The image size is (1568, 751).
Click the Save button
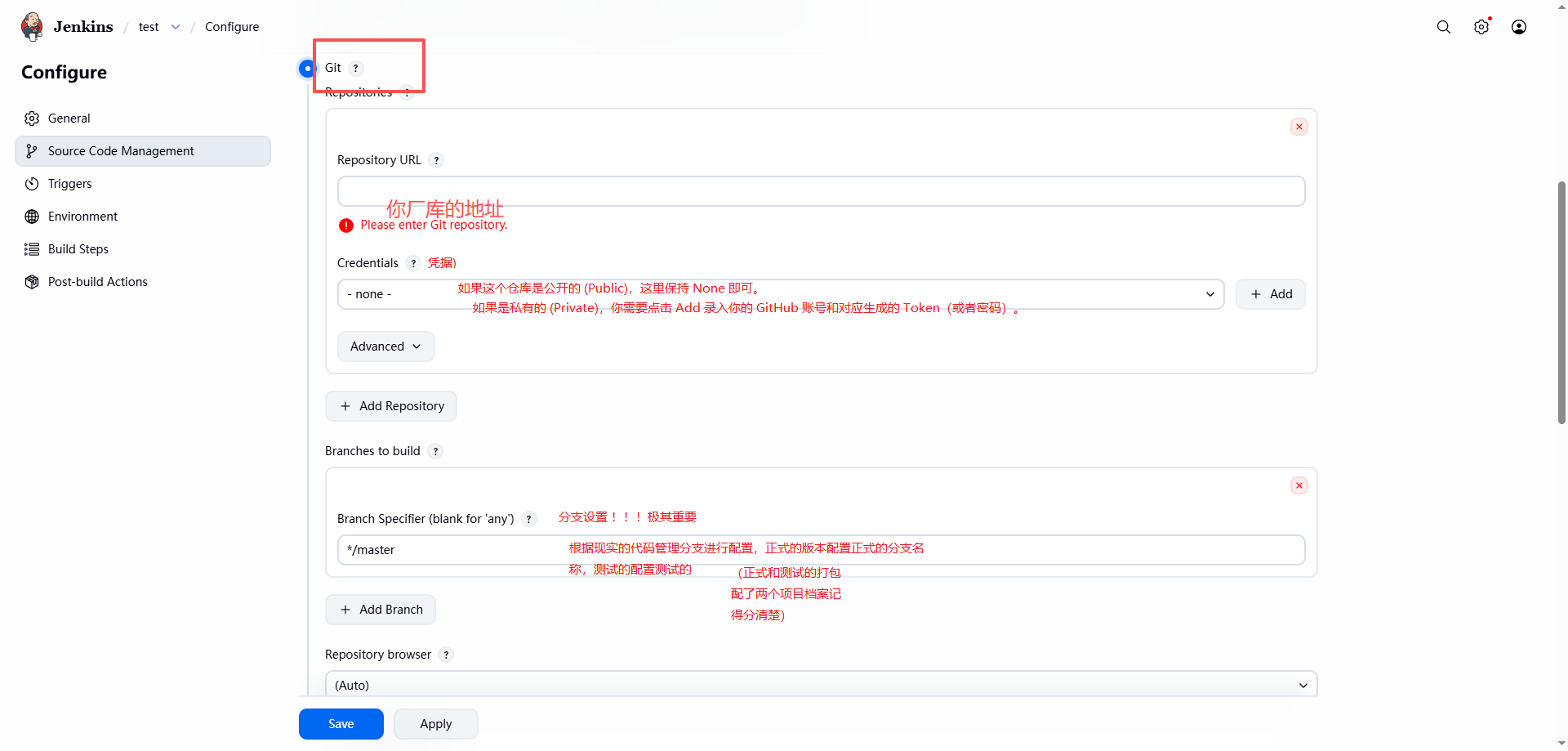[341, 724]
